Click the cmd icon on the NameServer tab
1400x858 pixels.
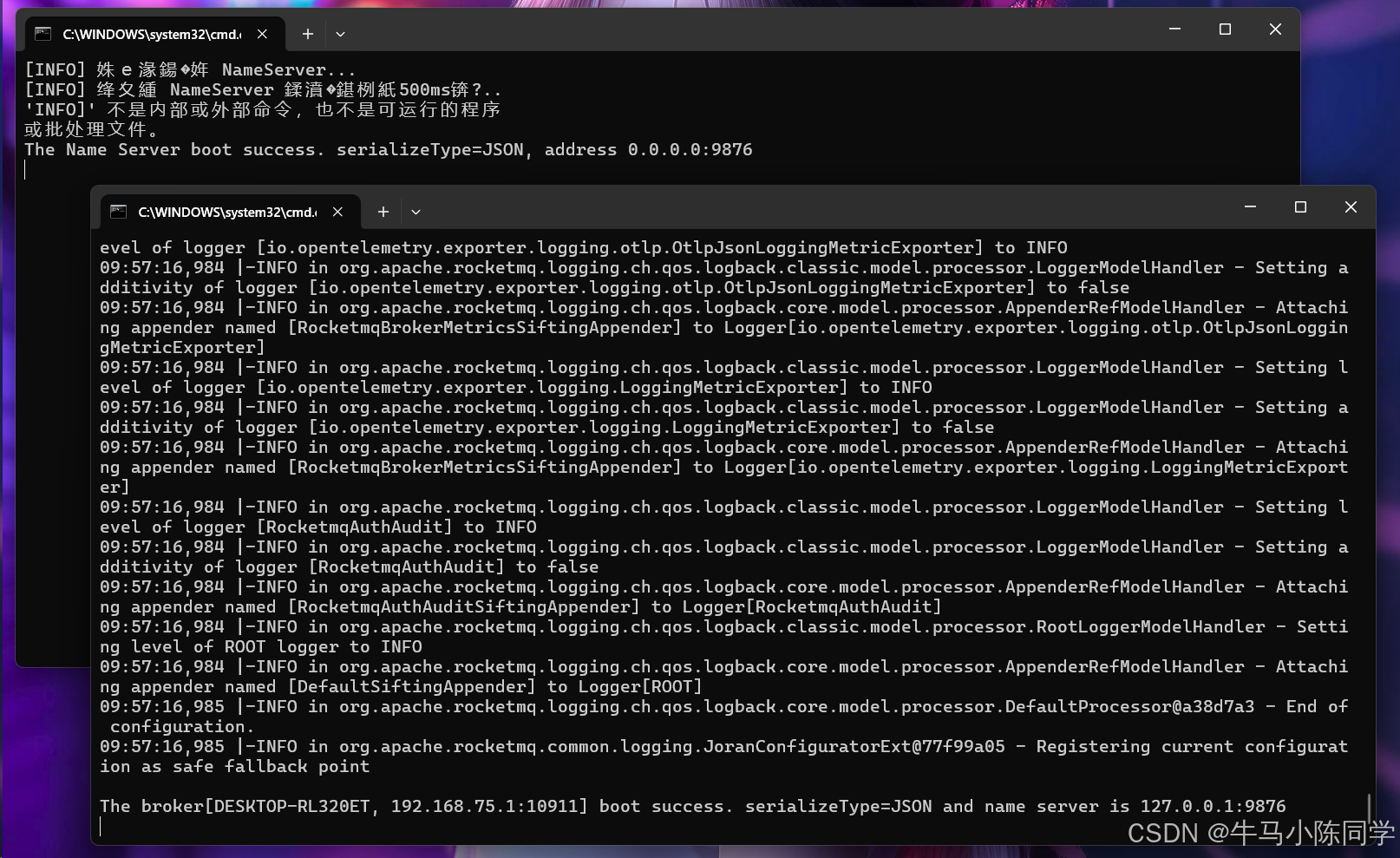(43, 34)
